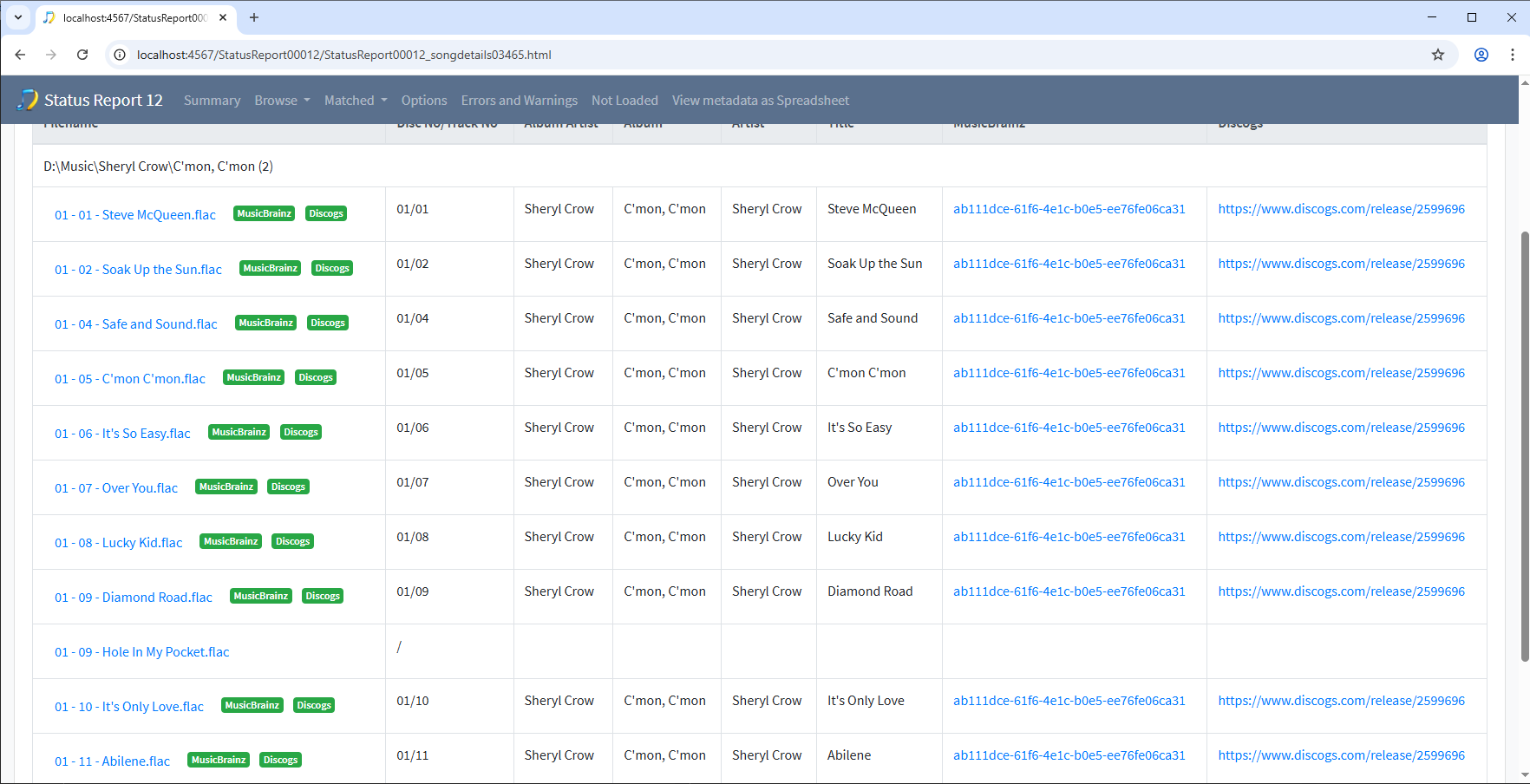Click MusicBrainz badge for Safe and Sound.flac
This screenshot has height=784, width=1530.
click(x=266, y=323)
